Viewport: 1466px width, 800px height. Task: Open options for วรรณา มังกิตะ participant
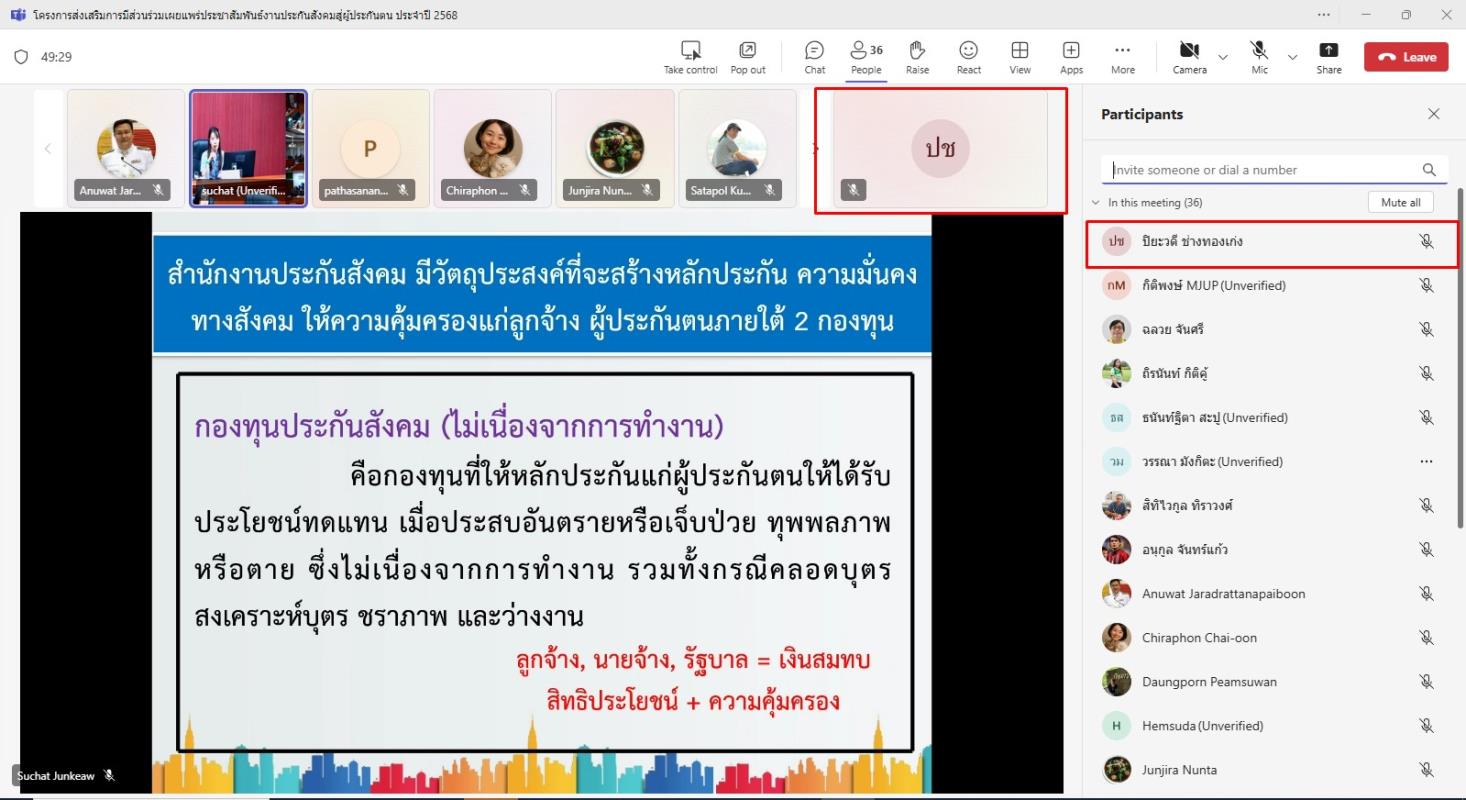coord(1426,462)
